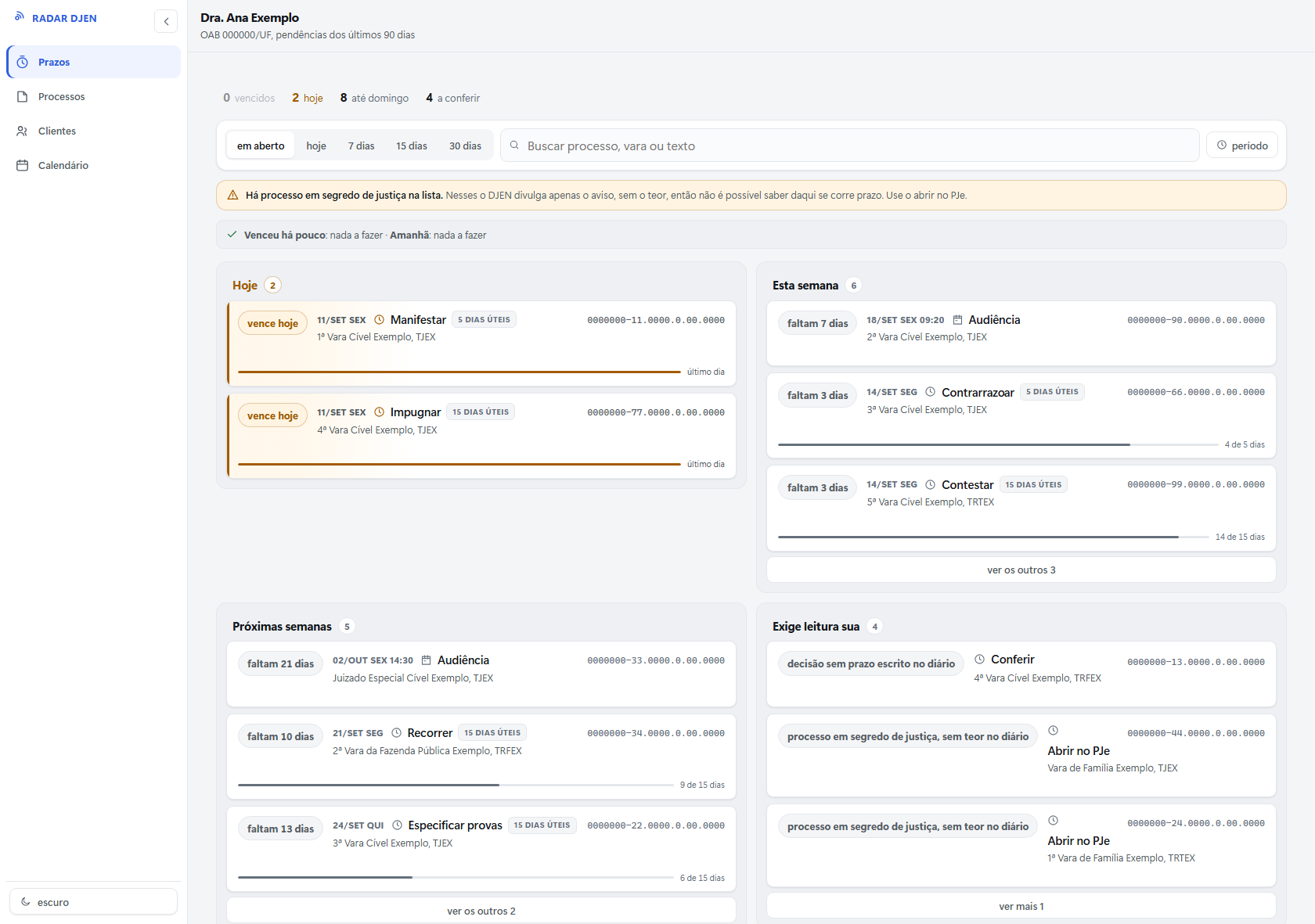
Task: Click the calendar icon beside 02/OUT Audiência
Action: pos(427,660)
